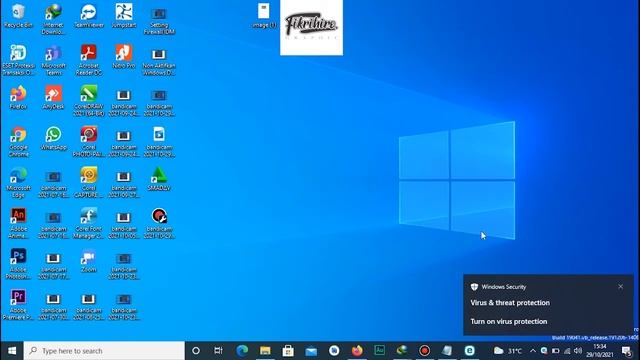640x360 pixels.
Task: Launch AnyDesk from the desktop
Action: 53,98
